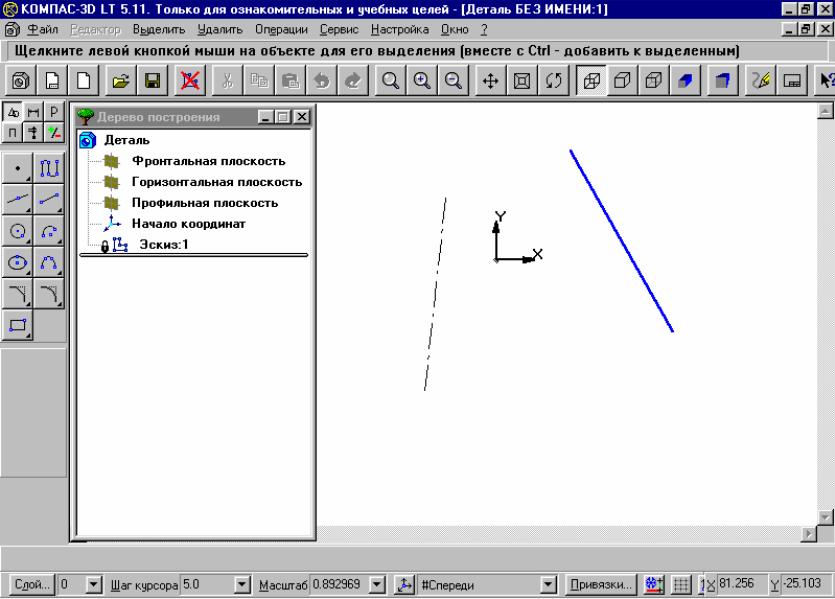Viewport: 835px width, 599px height.
Task: Select the Circle drawing tool
Action: [18, 231]
